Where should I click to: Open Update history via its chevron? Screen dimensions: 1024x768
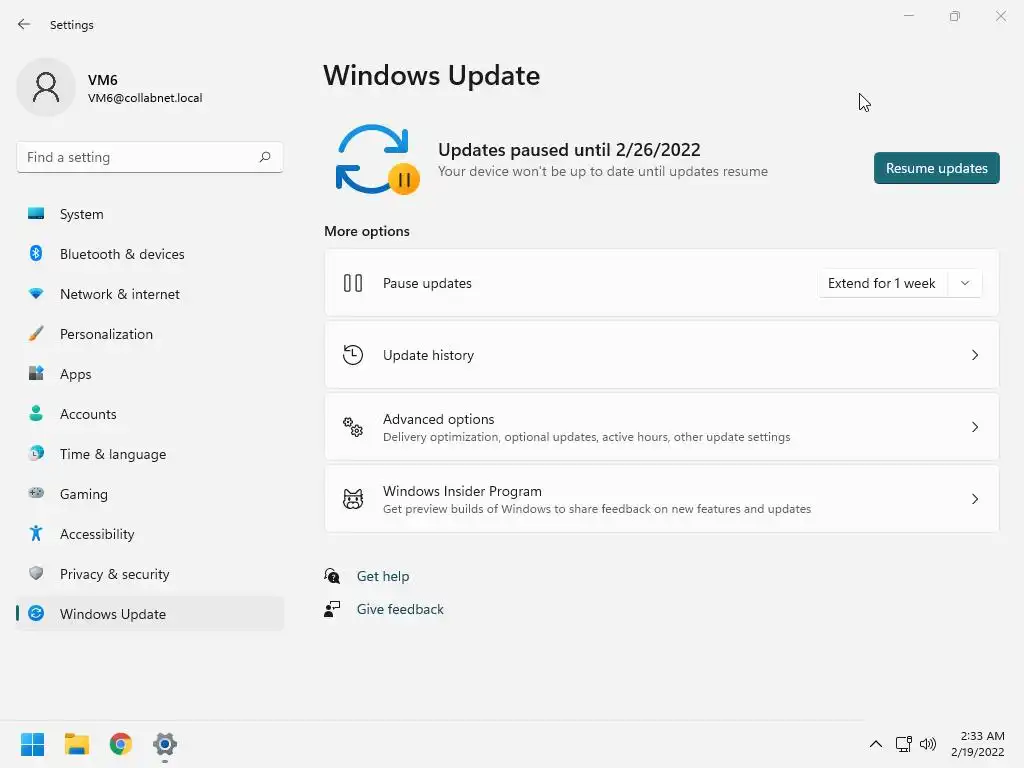point(974,355)
